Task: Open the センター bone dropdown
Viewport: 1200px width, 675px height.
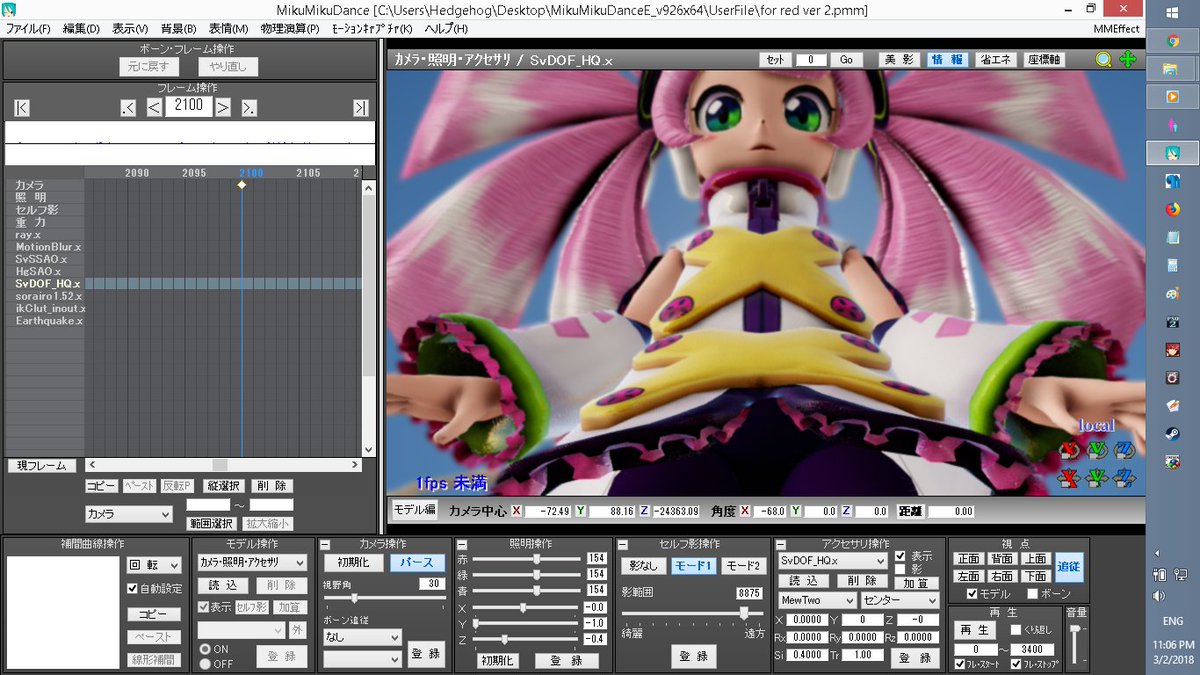Action: pyautogui.click(x=900, y=600)
